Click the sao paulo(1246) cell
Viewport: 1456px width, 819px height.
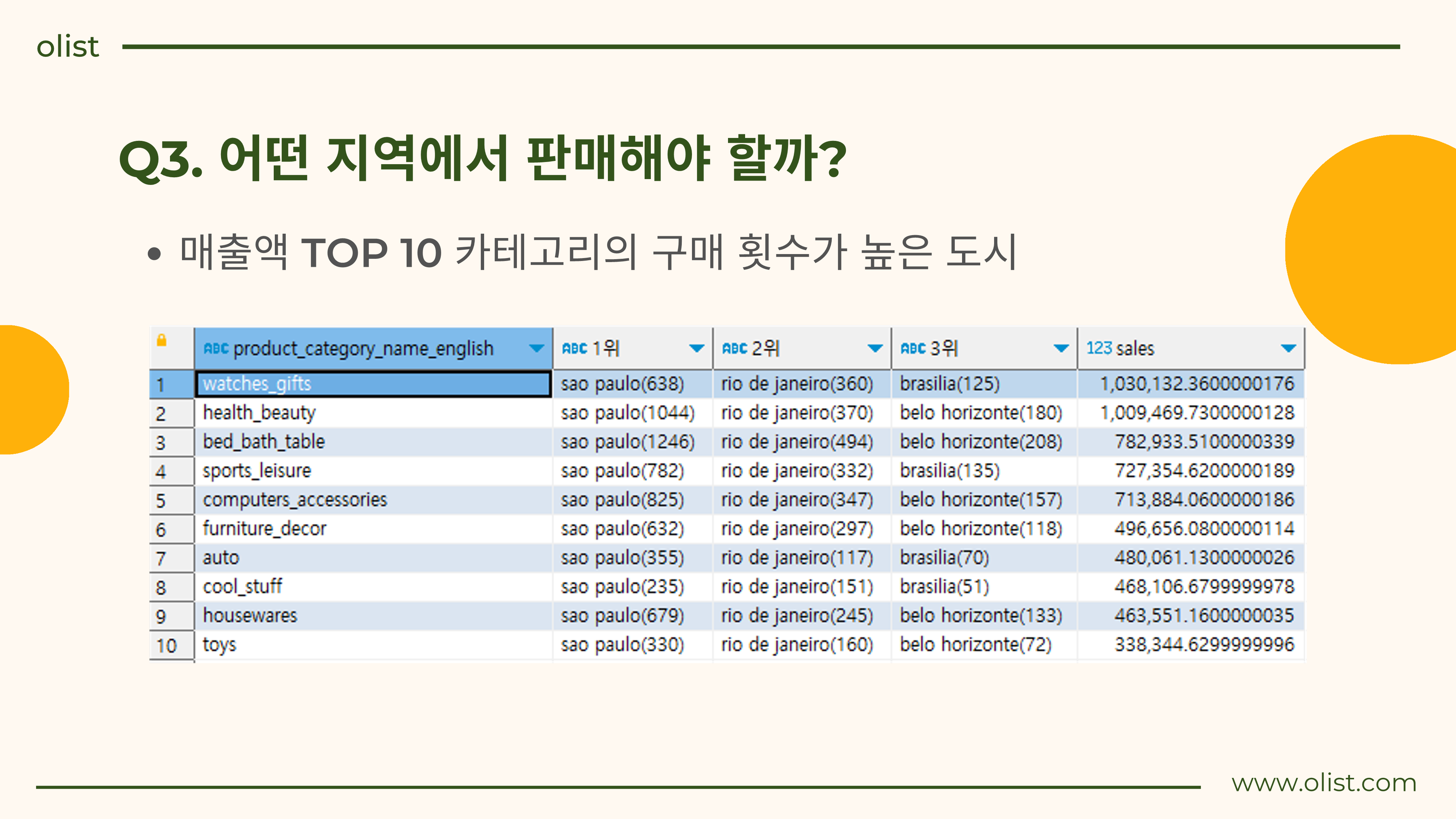tap(633, 442)
